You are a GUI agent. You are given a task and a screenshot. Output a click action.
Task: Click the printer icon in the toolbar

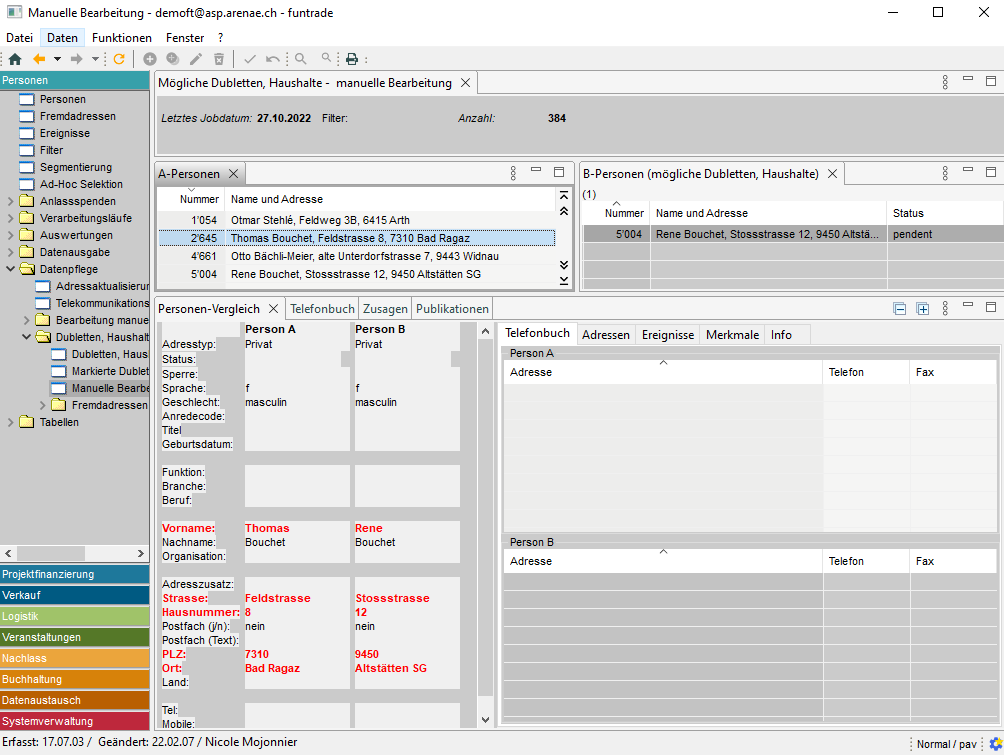pos(352,59)
